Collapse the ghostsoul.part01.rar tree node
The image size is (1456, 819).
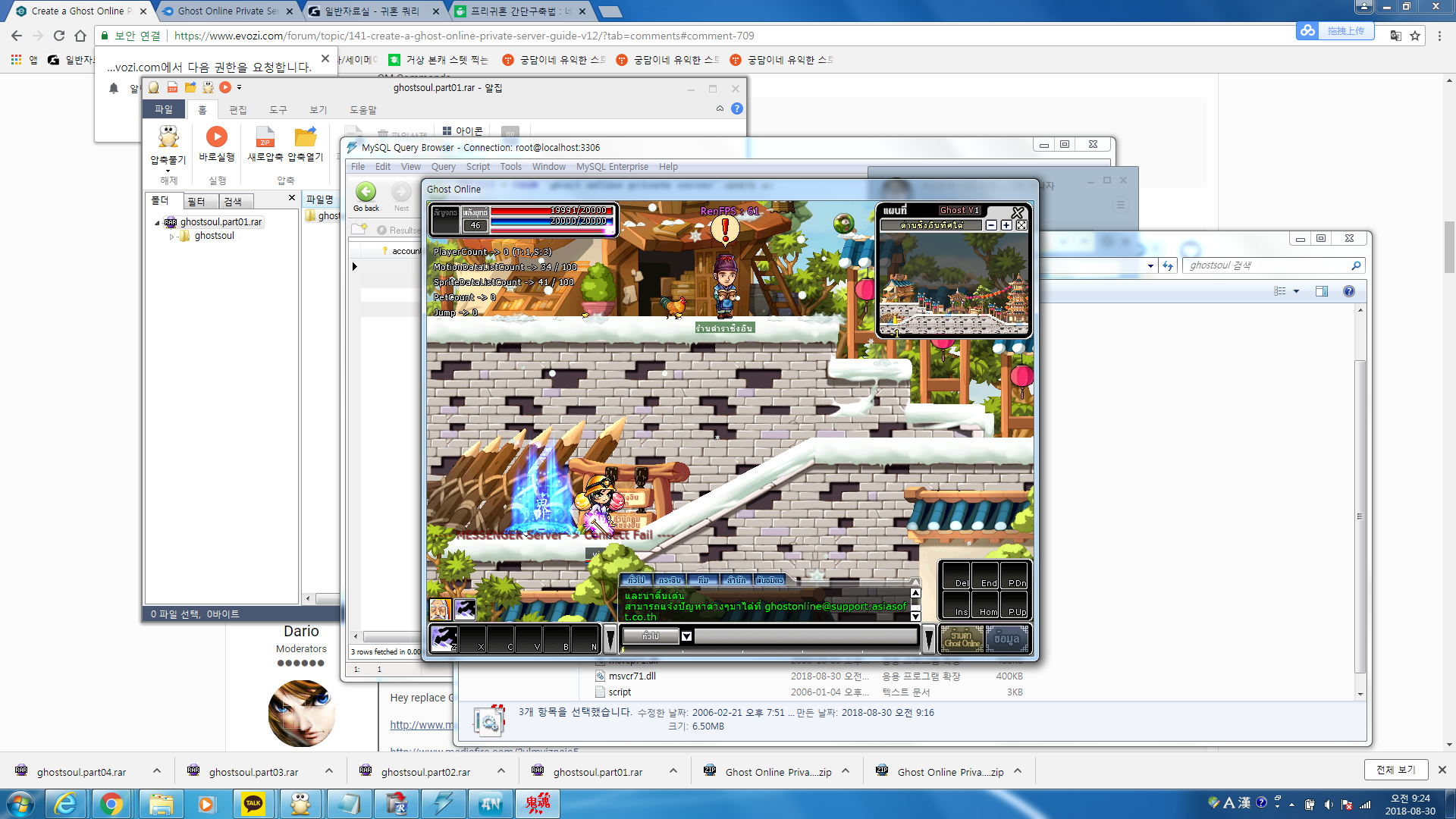pos(158,223)
